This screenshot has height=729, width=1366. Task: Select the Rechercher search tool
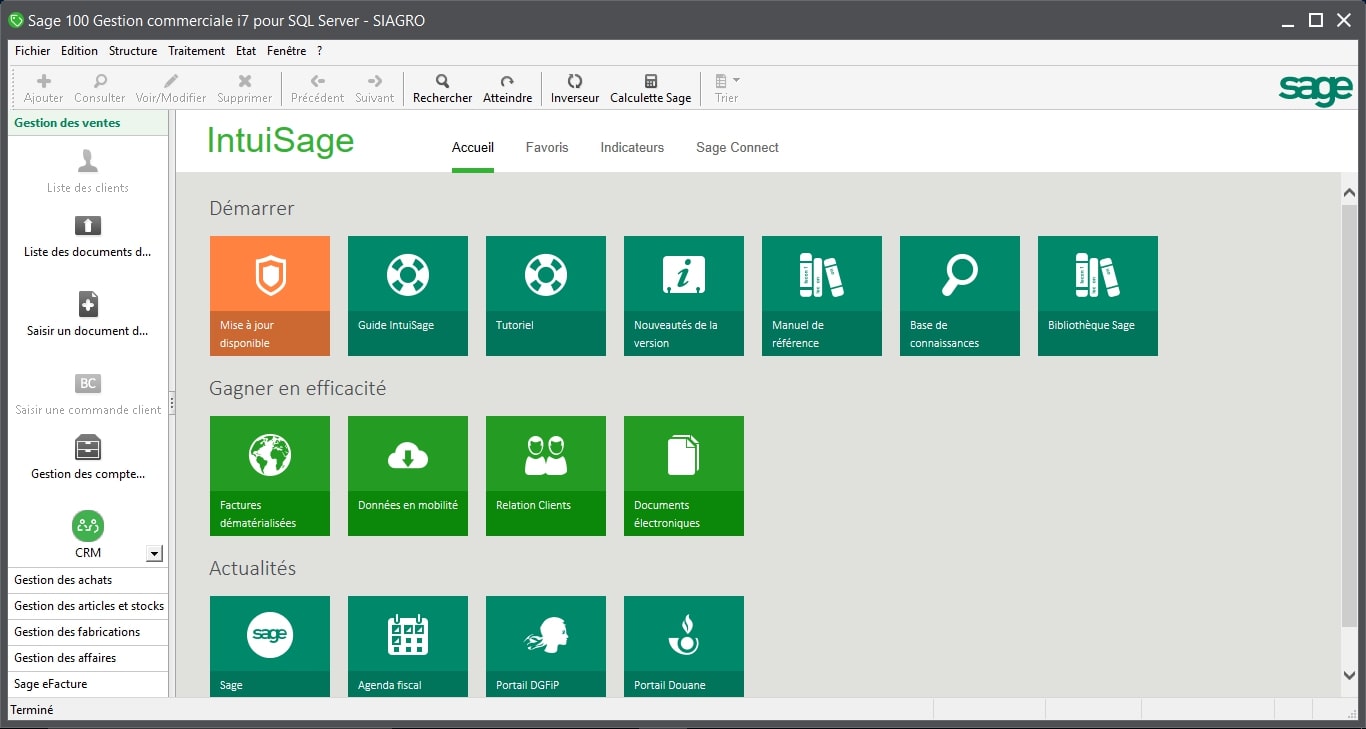point(441,88)
